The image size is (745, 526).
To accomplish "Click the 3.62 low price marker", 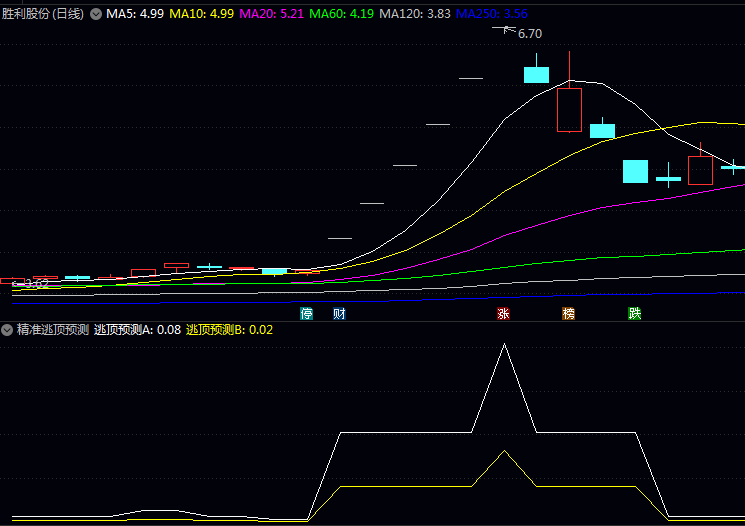I will (x=37, y=284).
